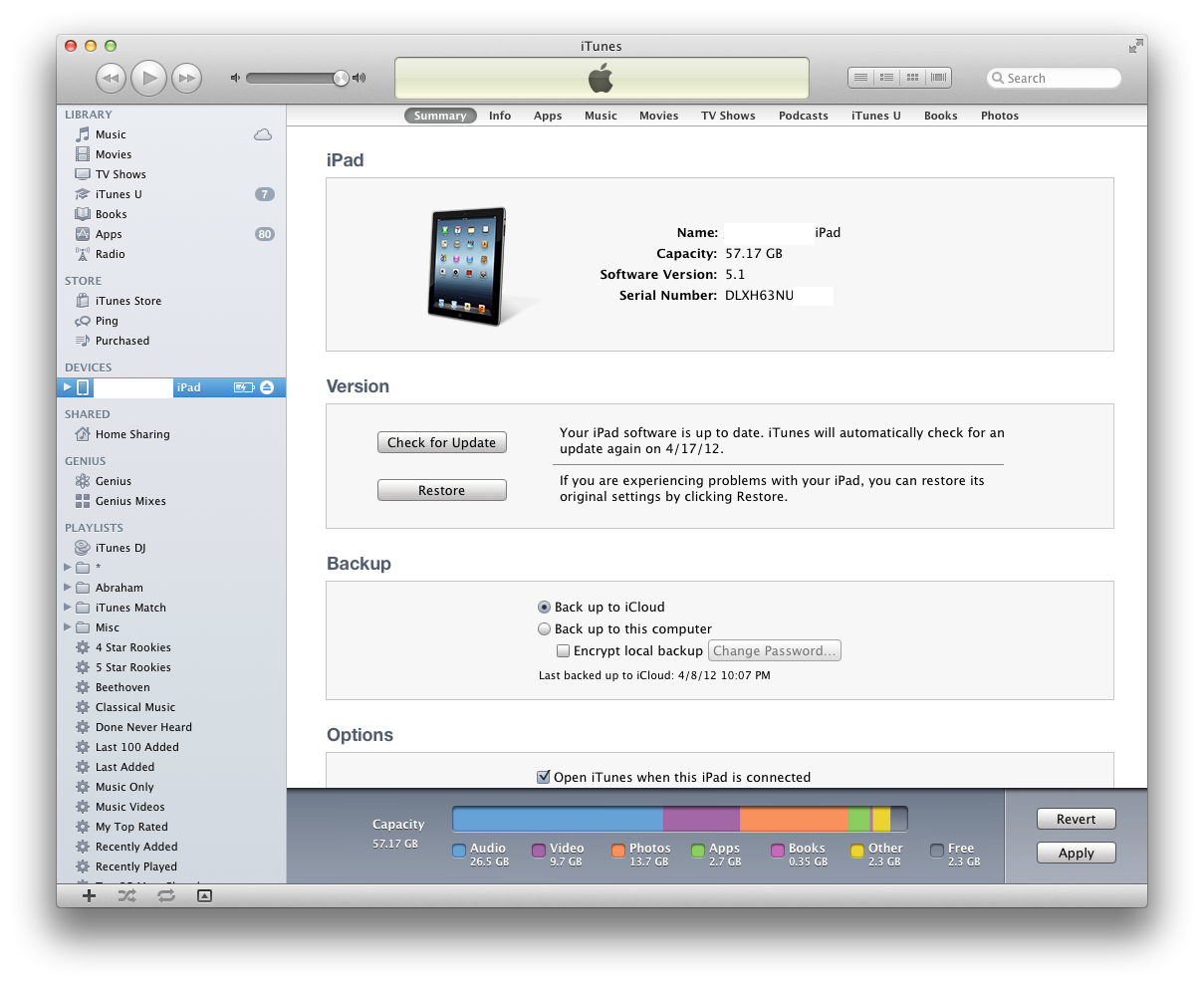1204x986 pixels.
Task: Click Change Password button
Action: [775, 650]
